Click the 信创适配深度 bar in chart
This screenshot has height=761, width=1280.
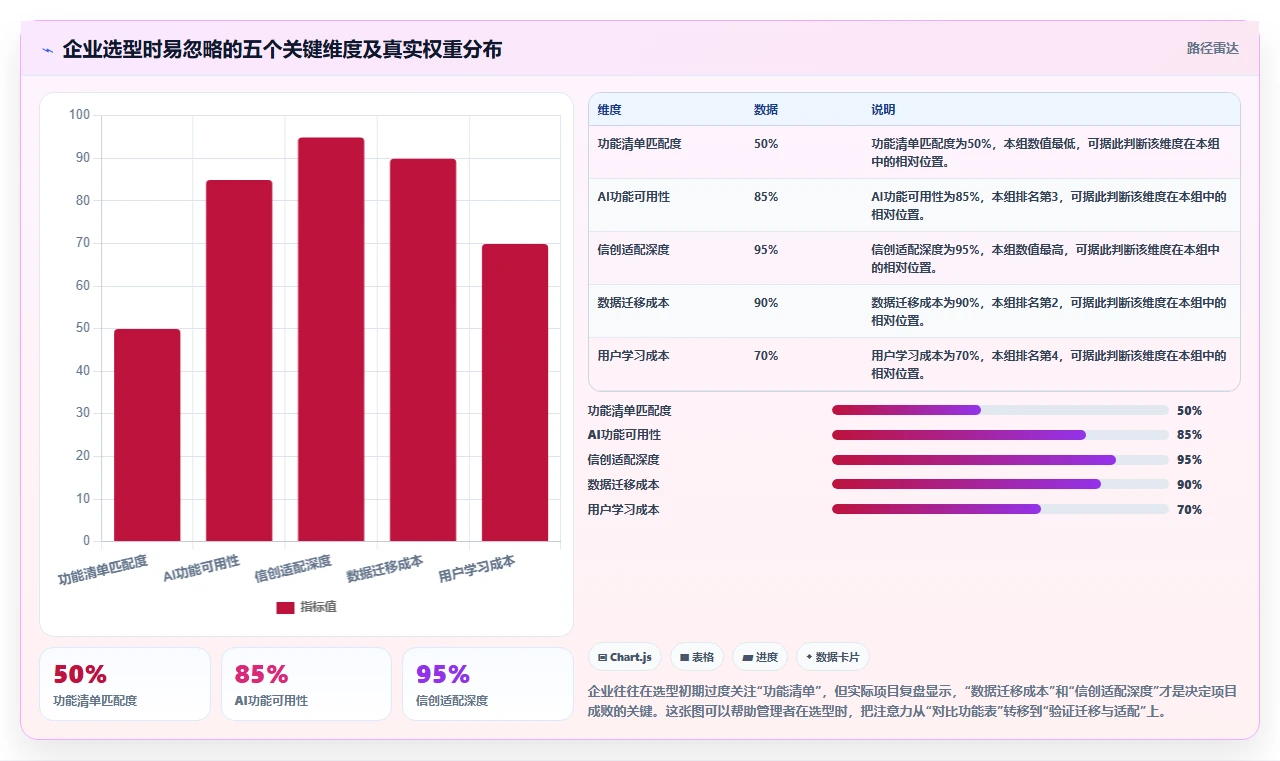pos(331,339)
